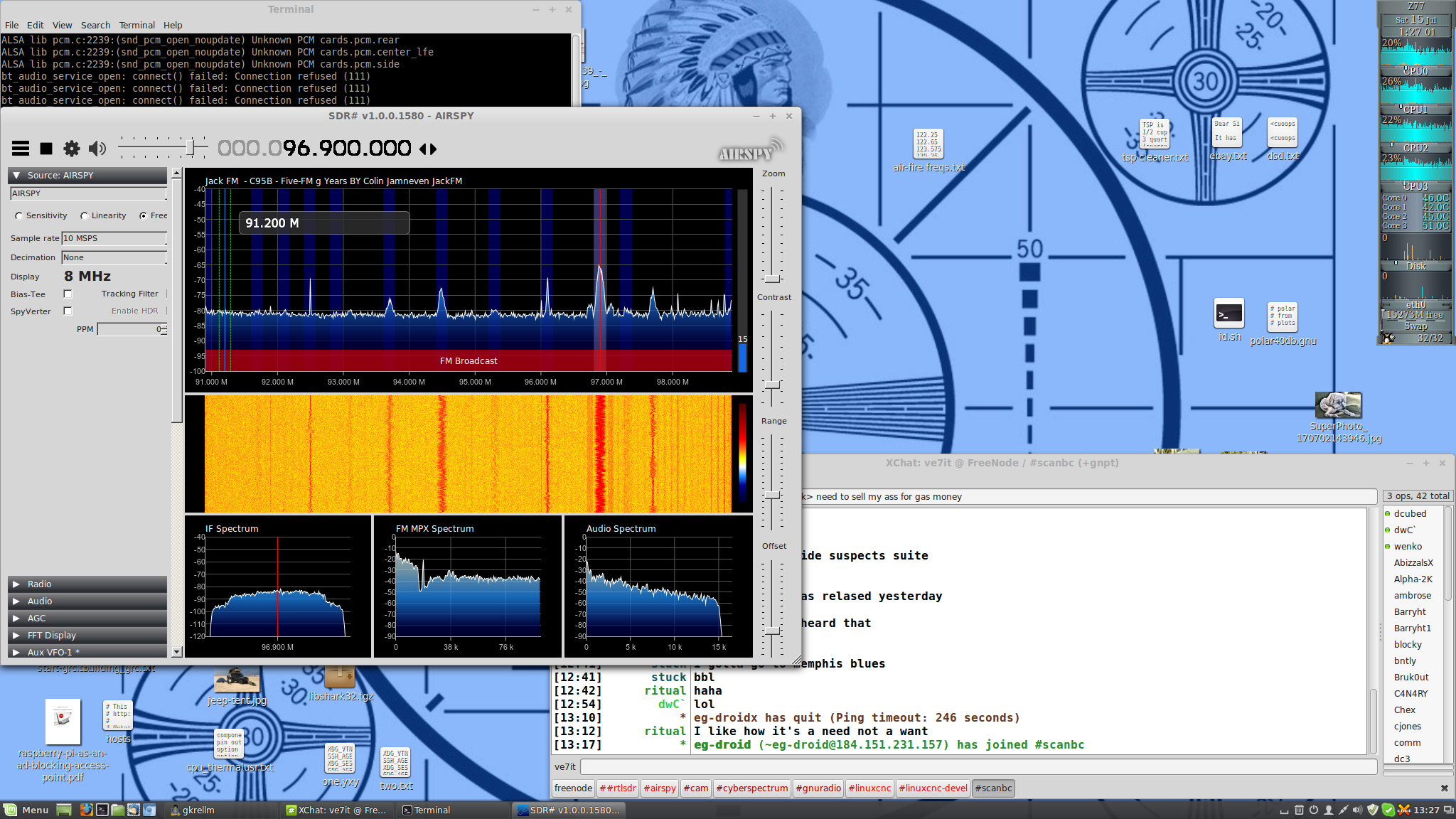
Task: Open the dsd.txt desktop file
Action: pos(1283,139)
